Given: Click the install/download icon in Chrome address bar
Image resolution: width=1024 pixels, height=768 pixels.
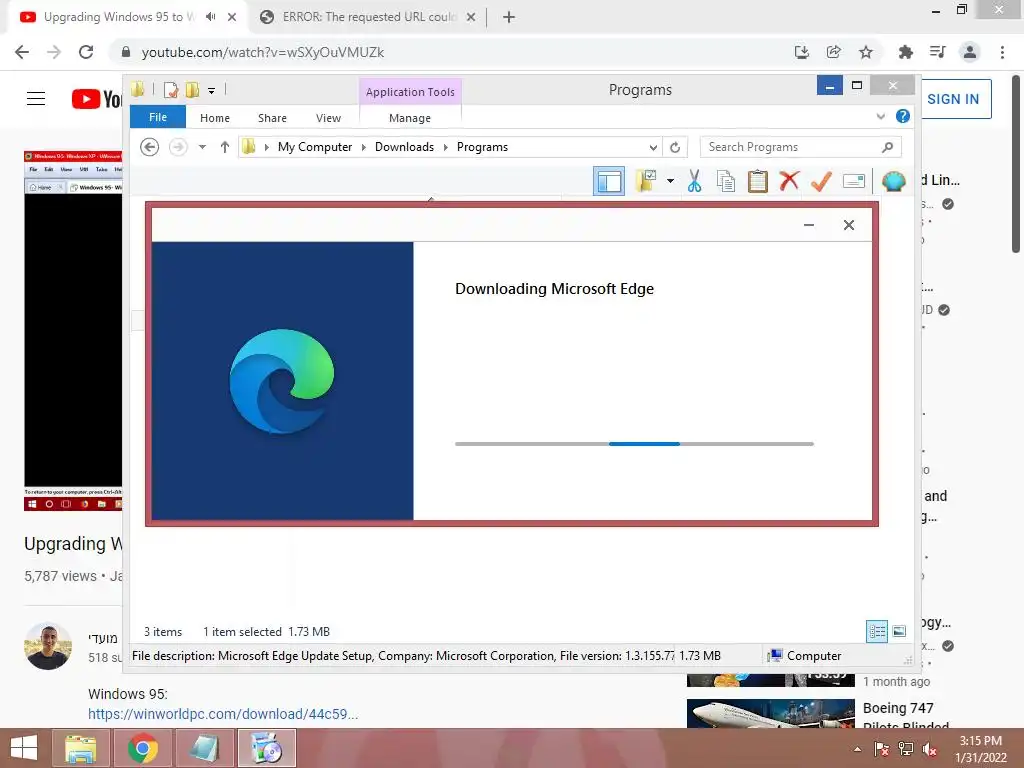Looking at the screenshot, I should point(802,52).
